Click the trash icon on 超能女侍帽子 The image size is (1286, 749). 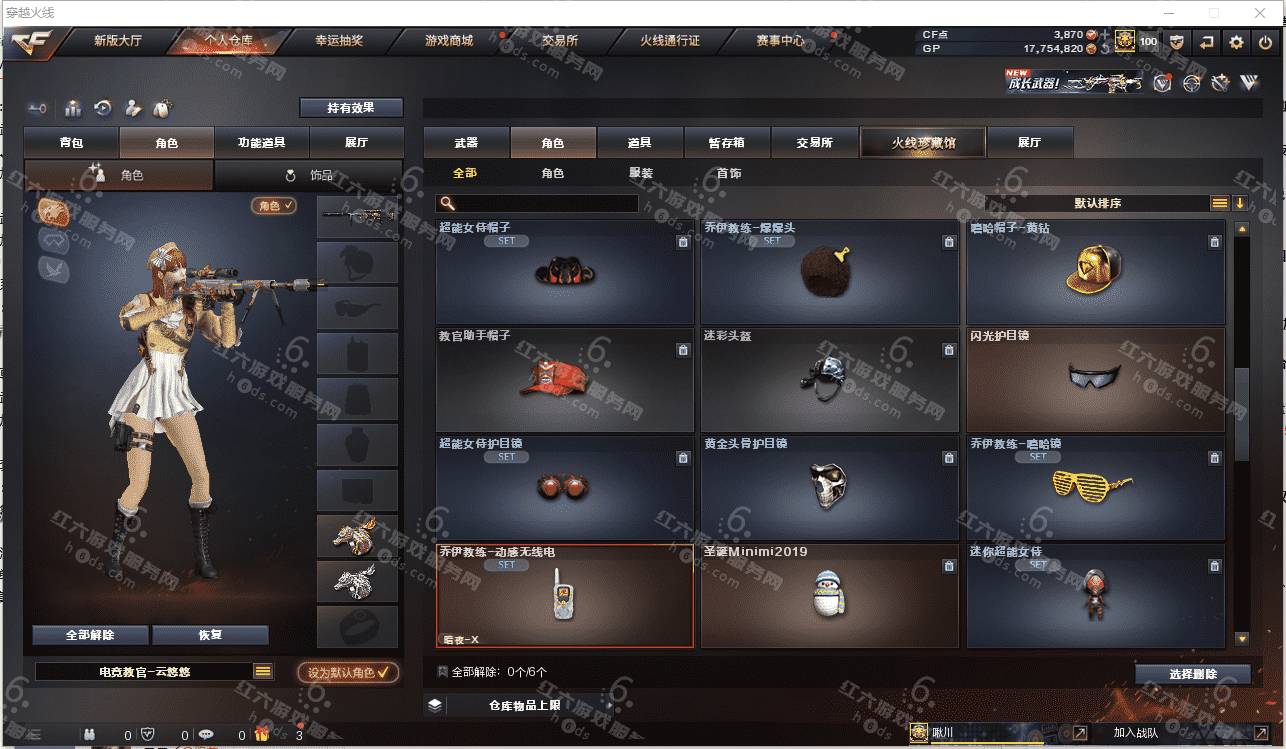[x=683, y=242]
